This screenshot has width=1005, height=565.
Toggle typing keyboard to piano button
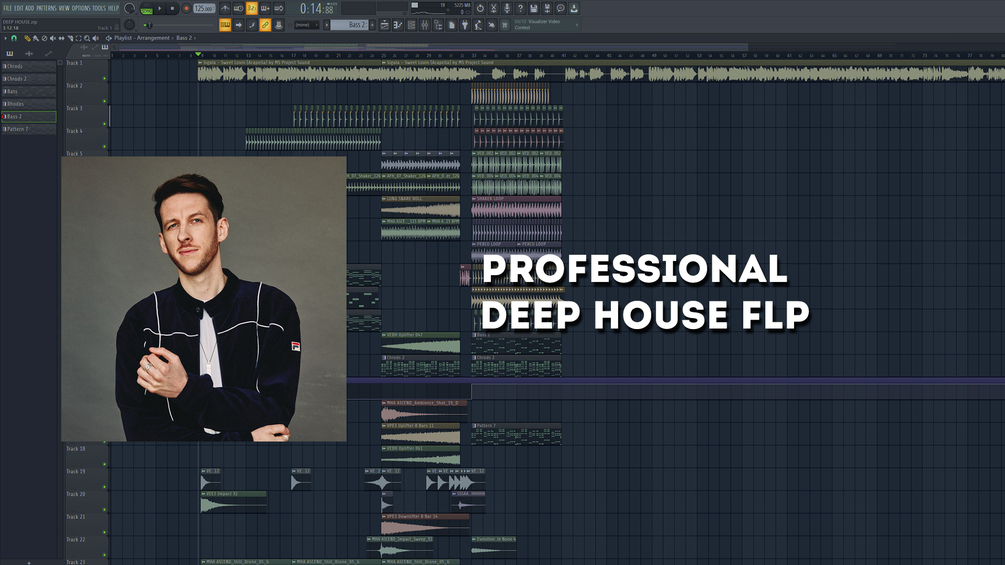pos(225,25)
